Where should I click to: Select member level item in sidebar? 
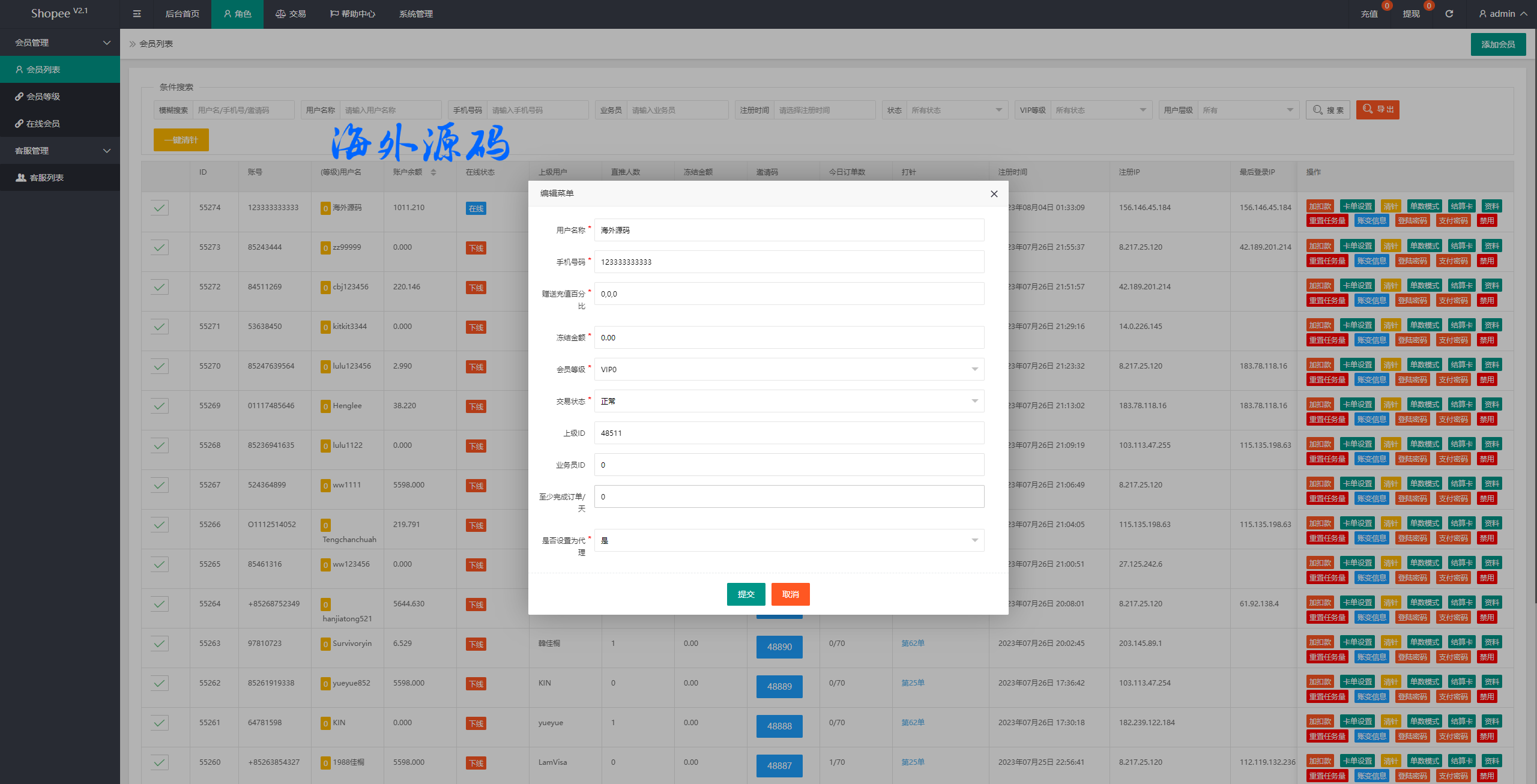[x=43, y=97]
